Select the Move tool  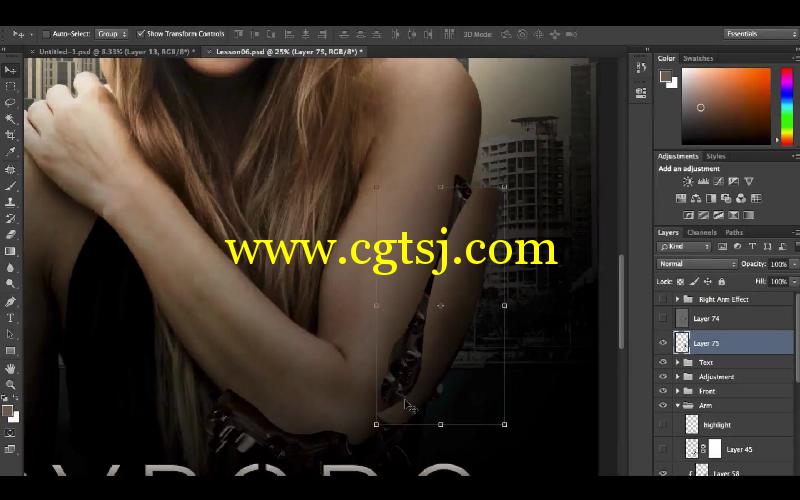click(x=10, y=70)
